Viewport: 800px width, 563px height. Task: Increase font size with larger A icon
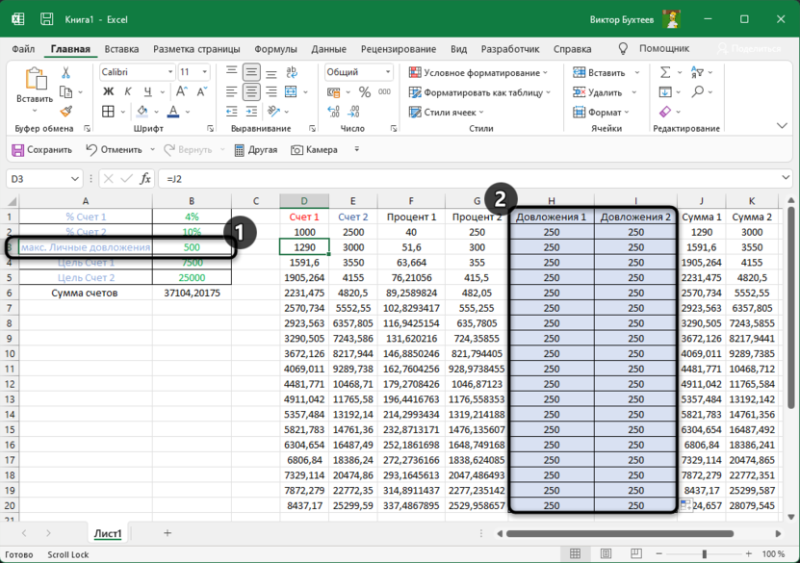click(x=181, y=92)
